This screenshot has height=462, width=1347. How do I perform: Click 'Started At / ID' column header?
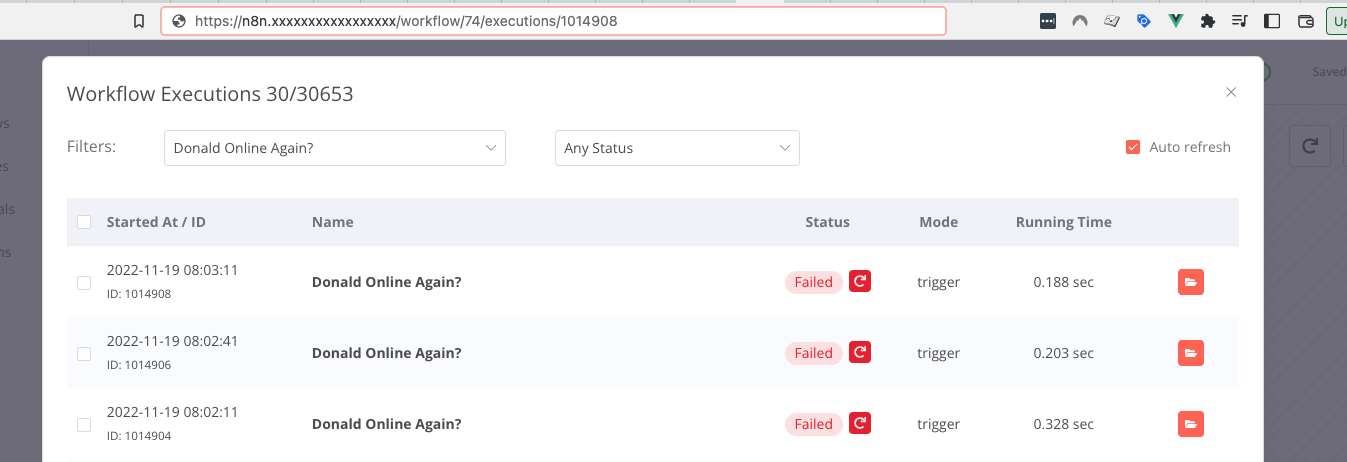point(156,222)
